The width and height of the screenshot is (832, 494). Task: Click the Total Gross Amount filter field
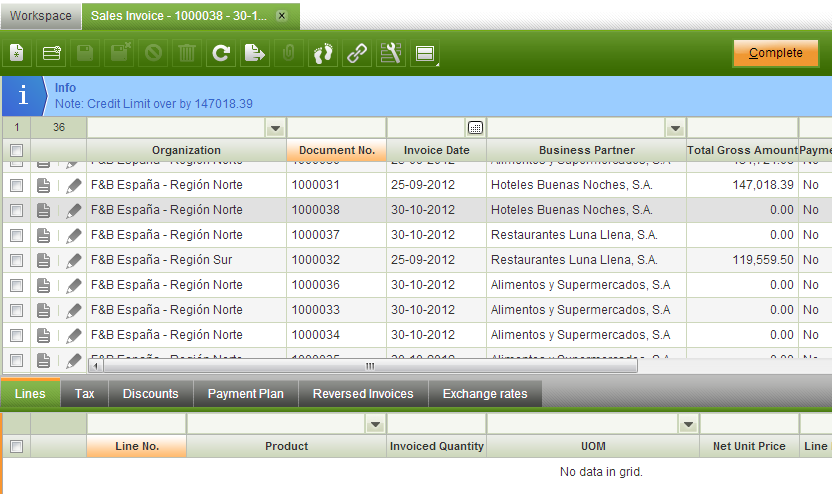(x=742, y=128)
